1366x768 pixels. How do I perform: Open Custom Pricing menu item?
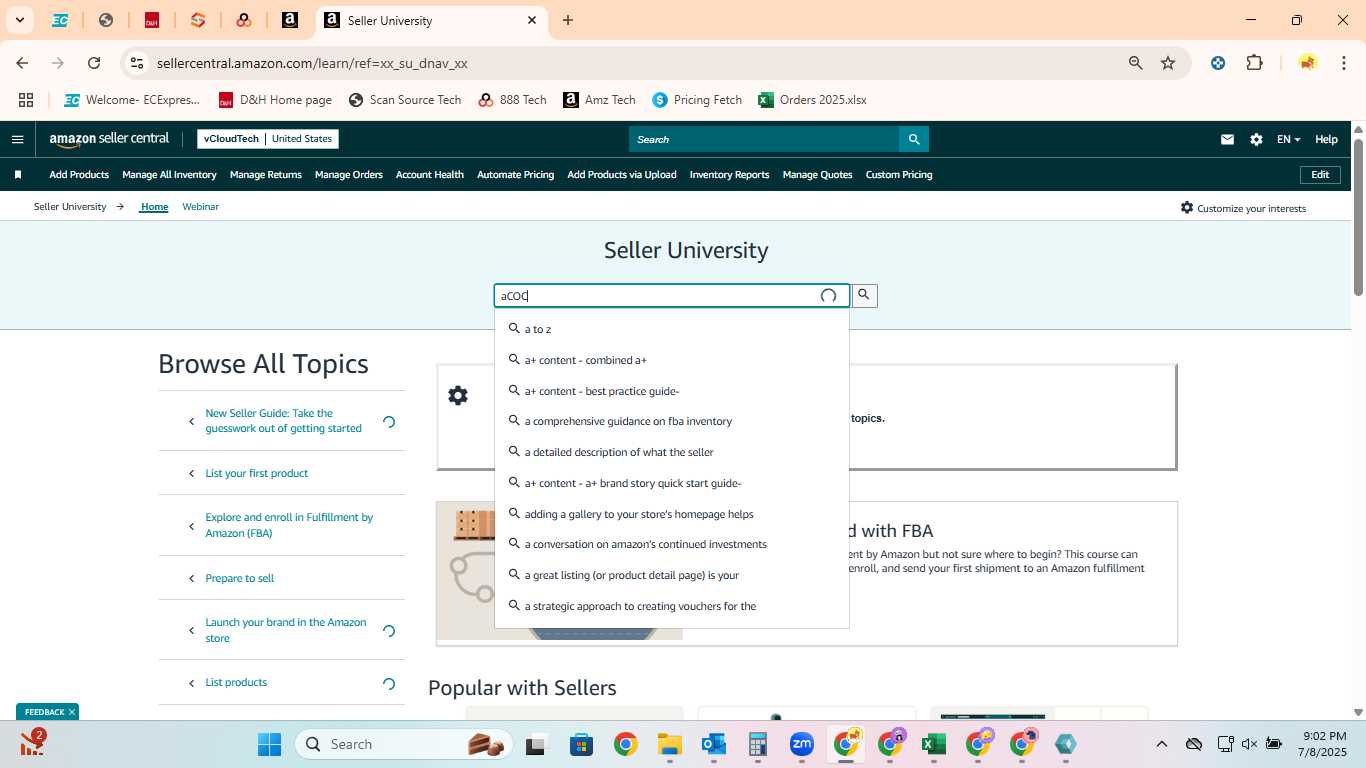point(899,175)
